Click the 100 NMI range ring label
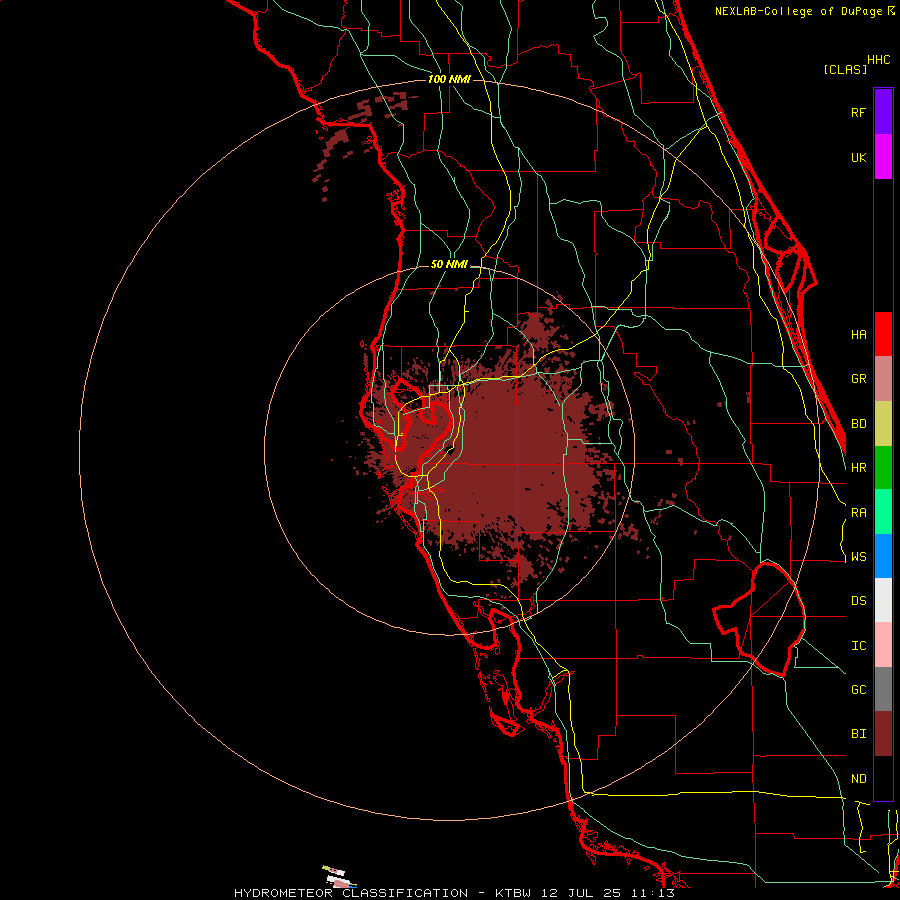This screenshot has width=900, height=900. pos(449,79)
